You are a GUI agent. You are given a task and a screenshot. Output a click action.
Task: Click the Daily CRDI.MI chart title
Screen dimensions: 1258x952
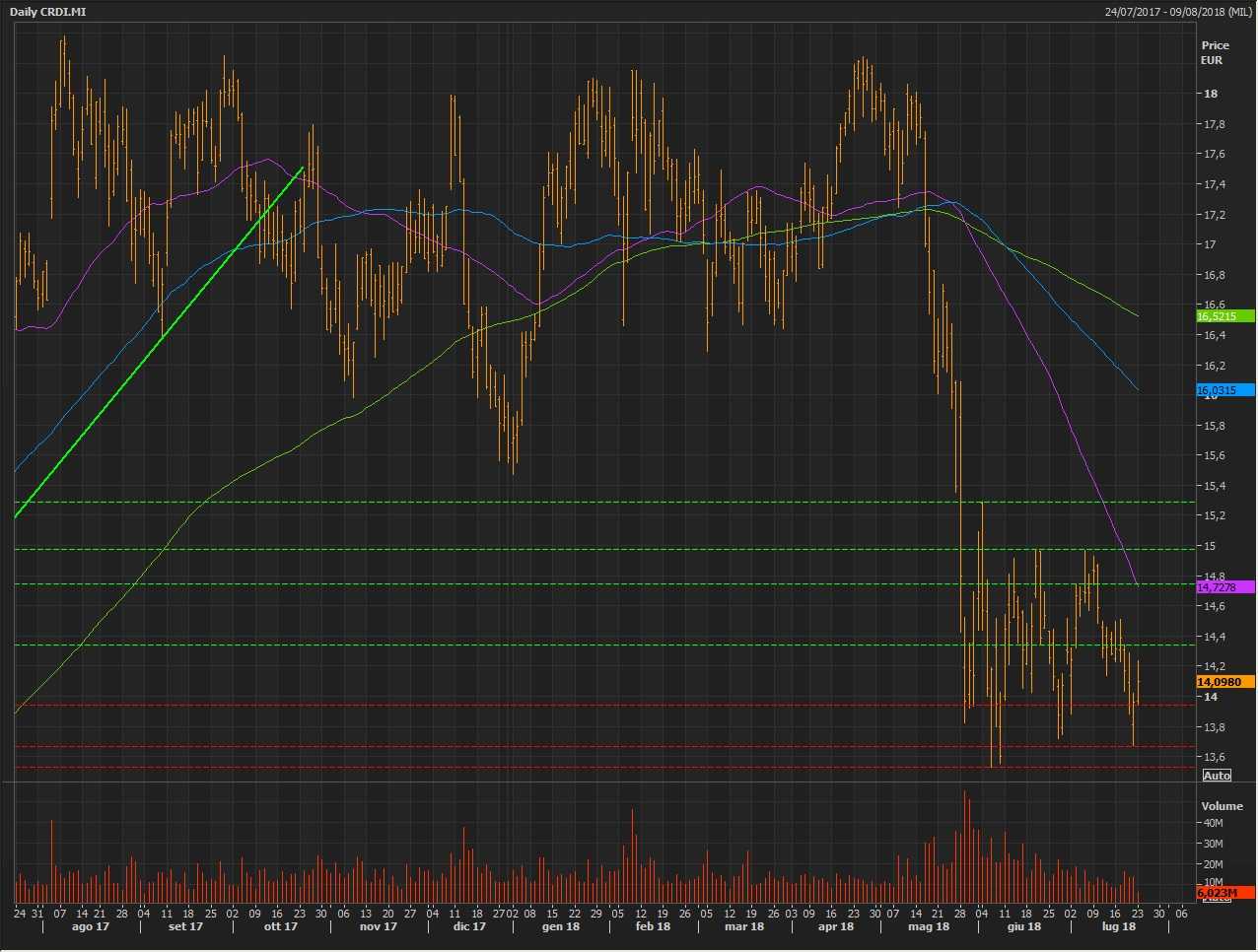(47, 12)
